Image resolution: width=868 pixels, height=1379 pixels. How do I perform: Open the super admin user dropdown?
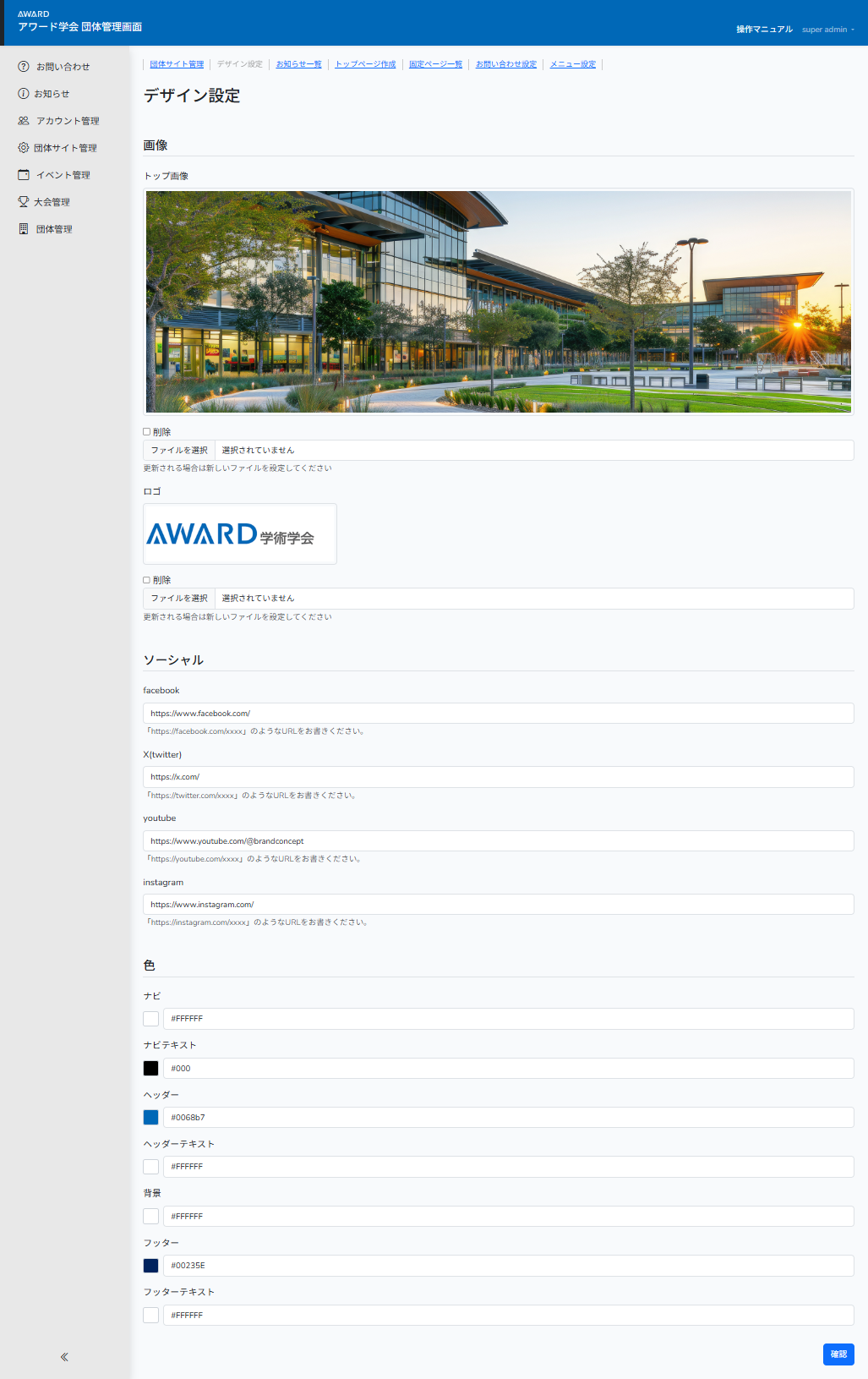click(827, 30)
